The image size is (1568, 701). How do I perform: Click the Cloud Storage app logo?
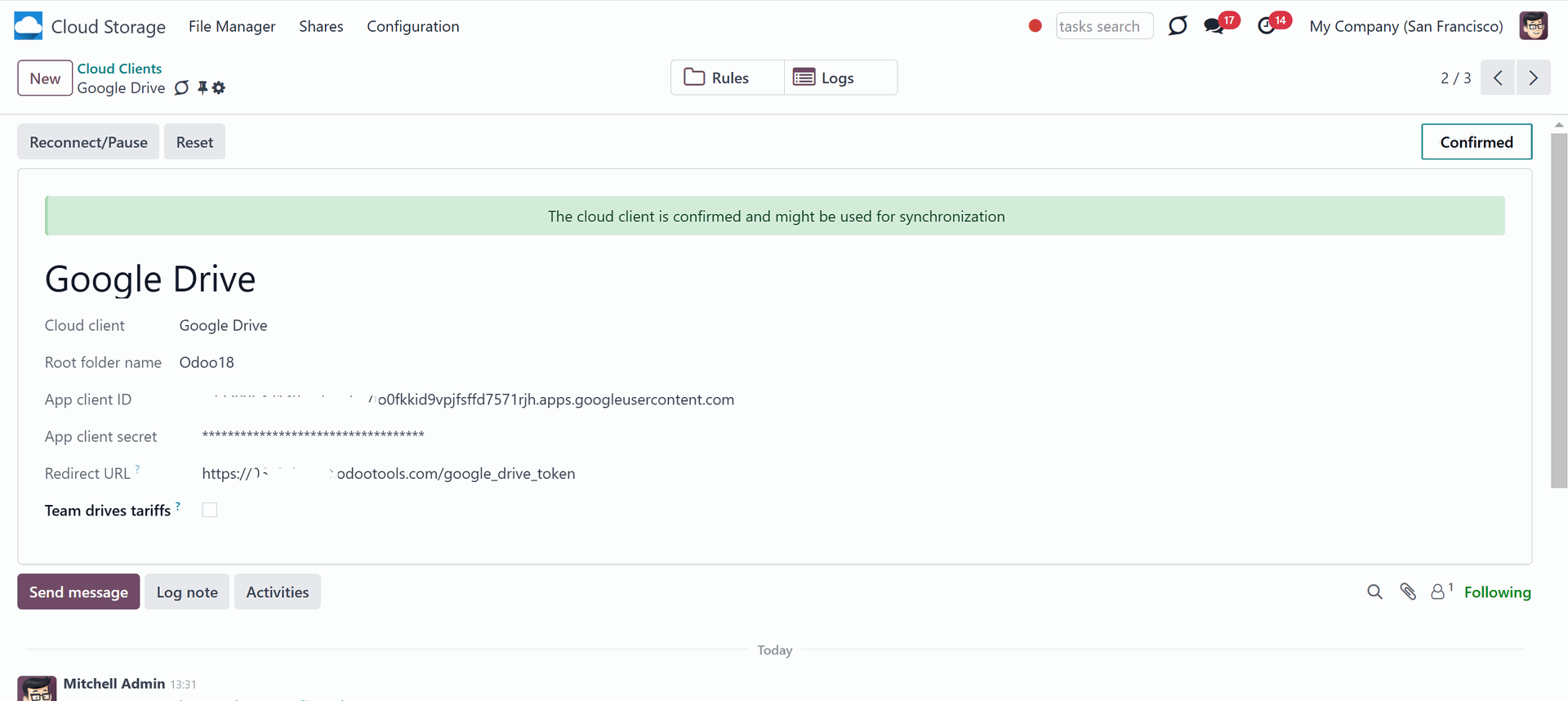point(28,26)
